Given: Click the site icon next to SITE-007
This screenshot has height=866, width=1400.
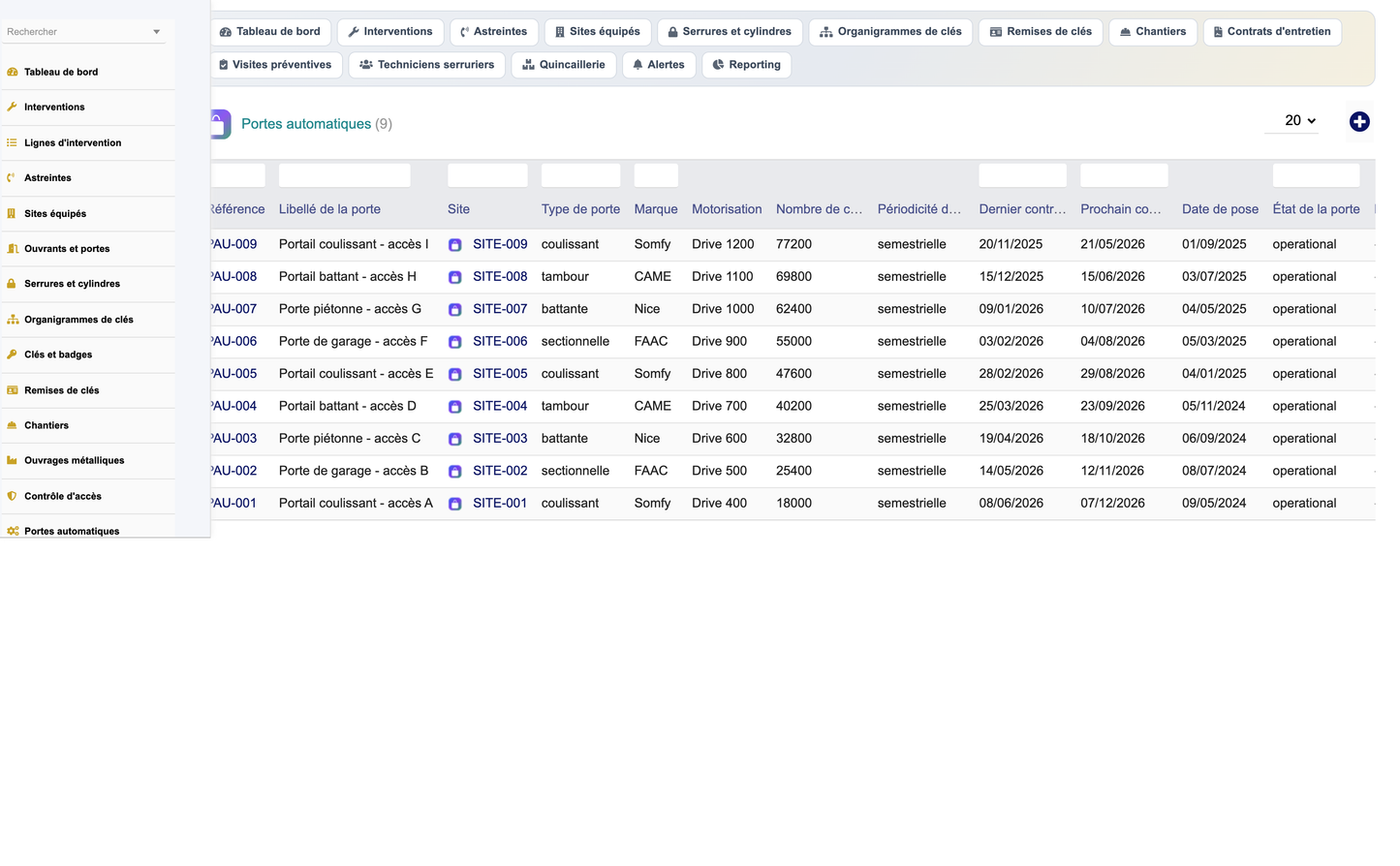Looking at the screenshot, I should click(454, 310).
